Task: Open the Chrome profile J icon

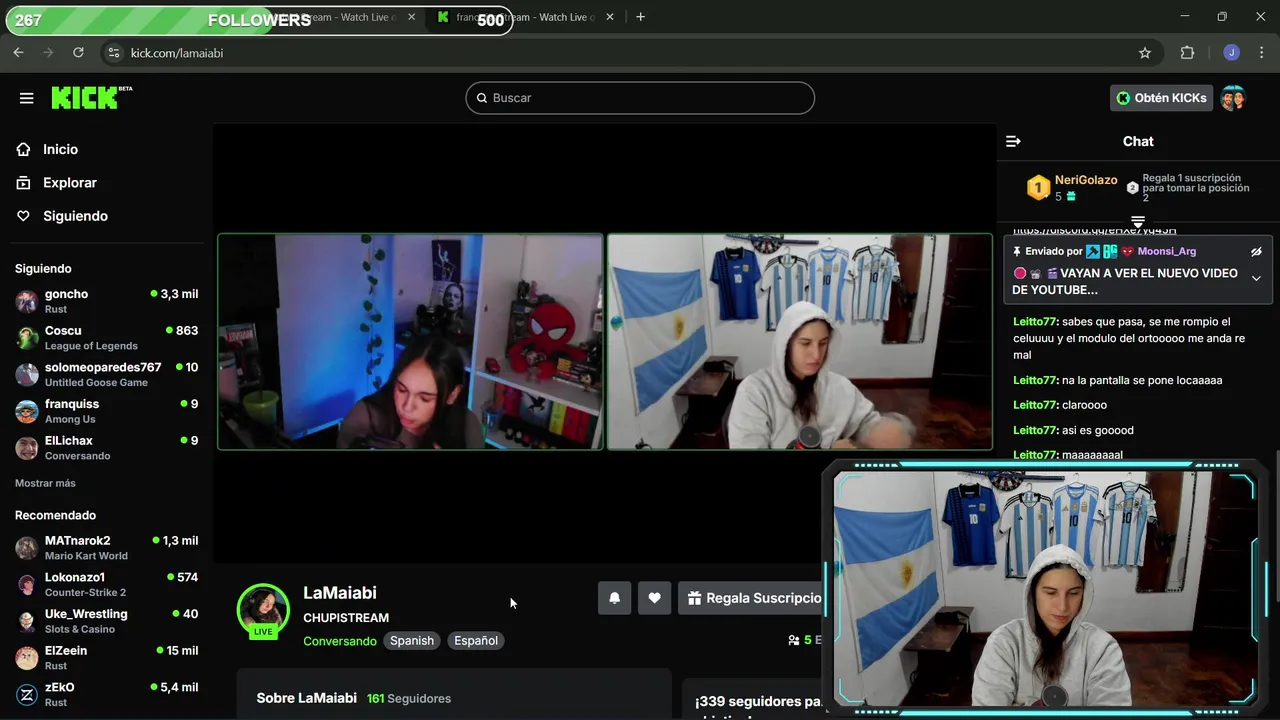Action: 1231,53
